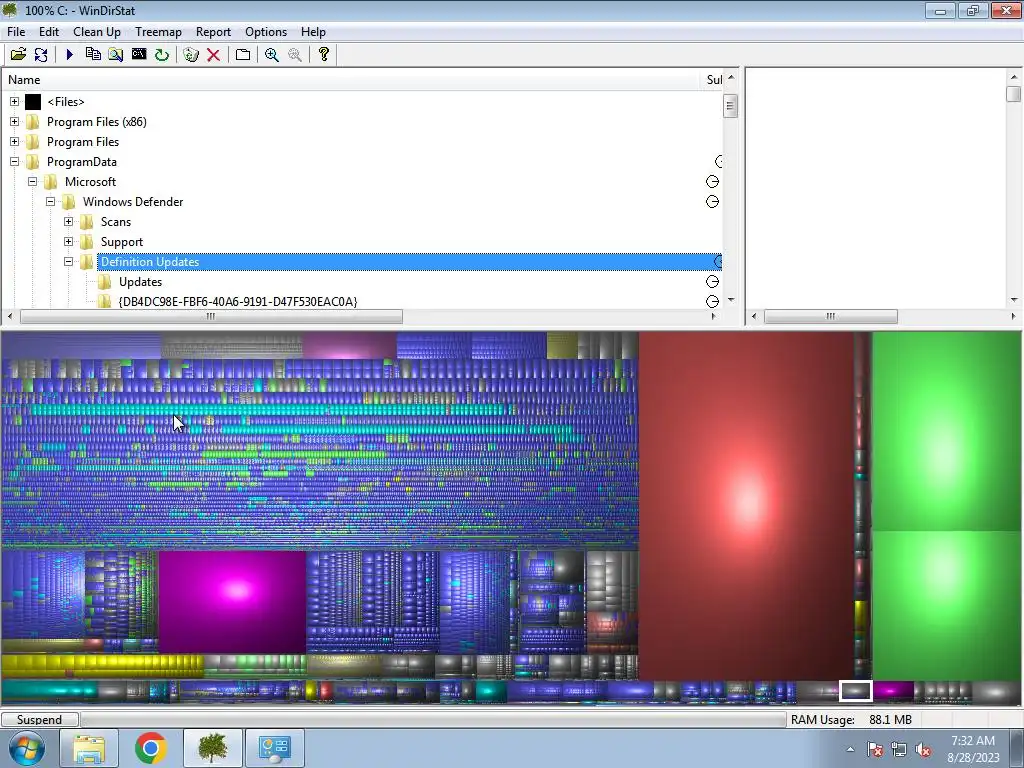Click the Zoom In magnifier icon

pyautogui.click(x=272, y=54)
